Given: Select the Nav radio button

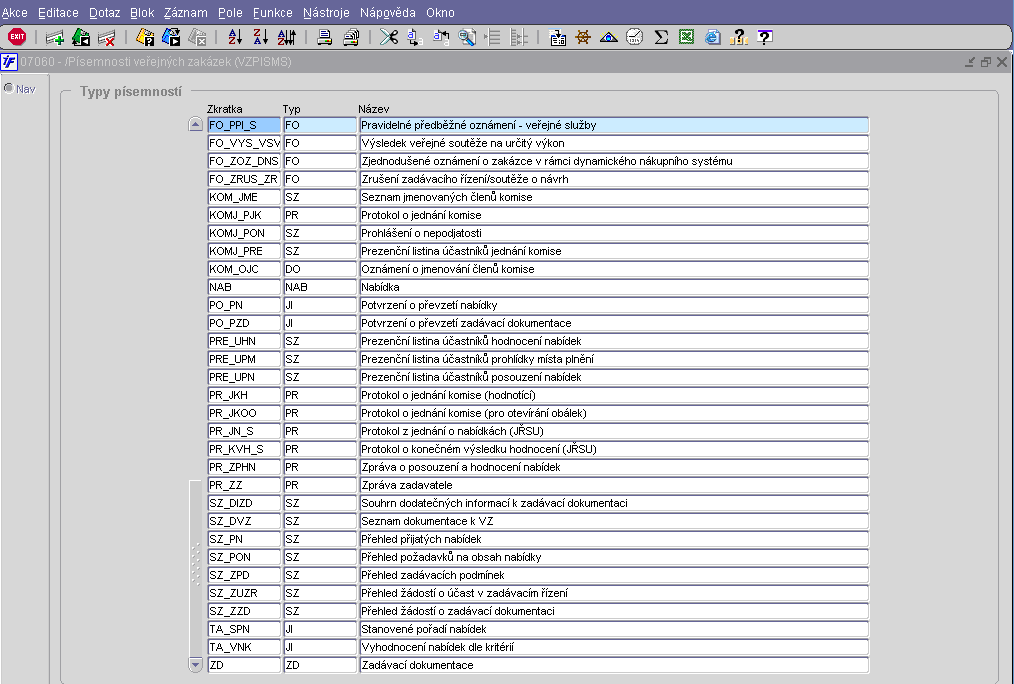Looking at the screenshot, I should pyautogui.click(x=8, y=88).
